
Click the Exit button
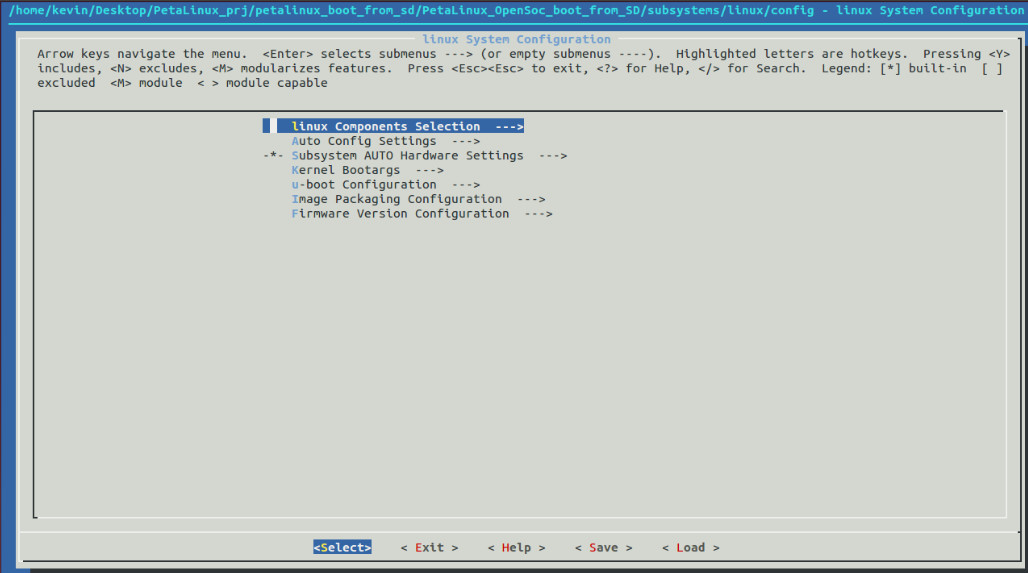tap(429, 547)
